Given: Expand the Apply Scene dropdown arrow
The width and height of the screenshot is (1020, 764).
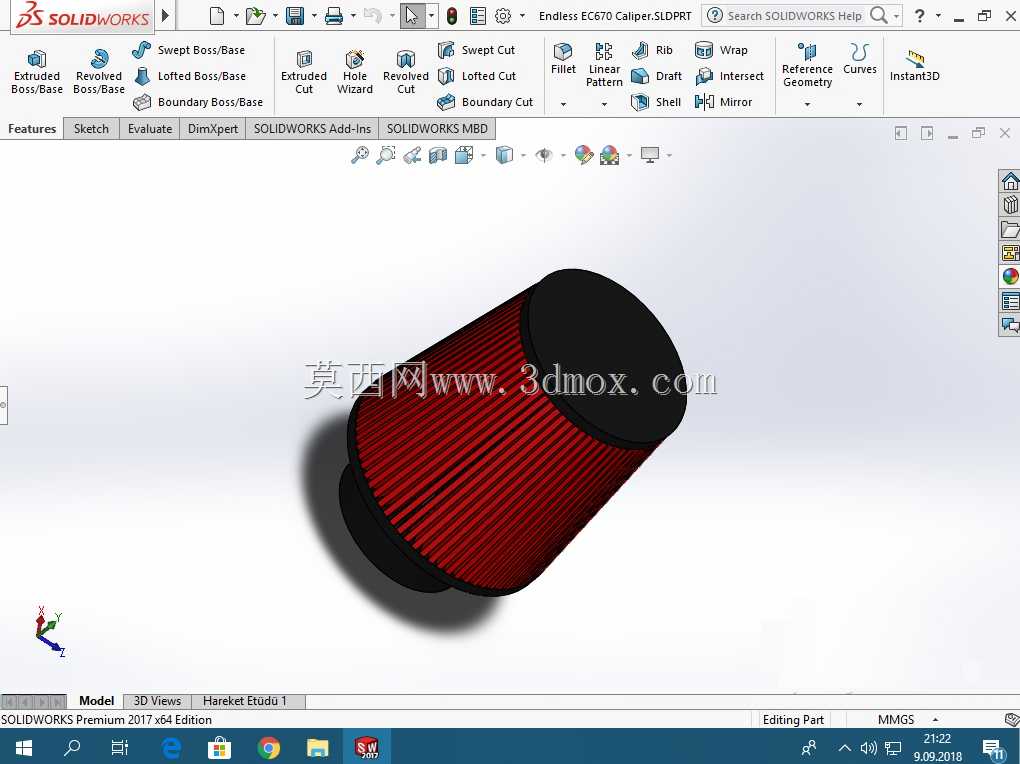Looking at the screenshot, I should (x=629, y=156).
